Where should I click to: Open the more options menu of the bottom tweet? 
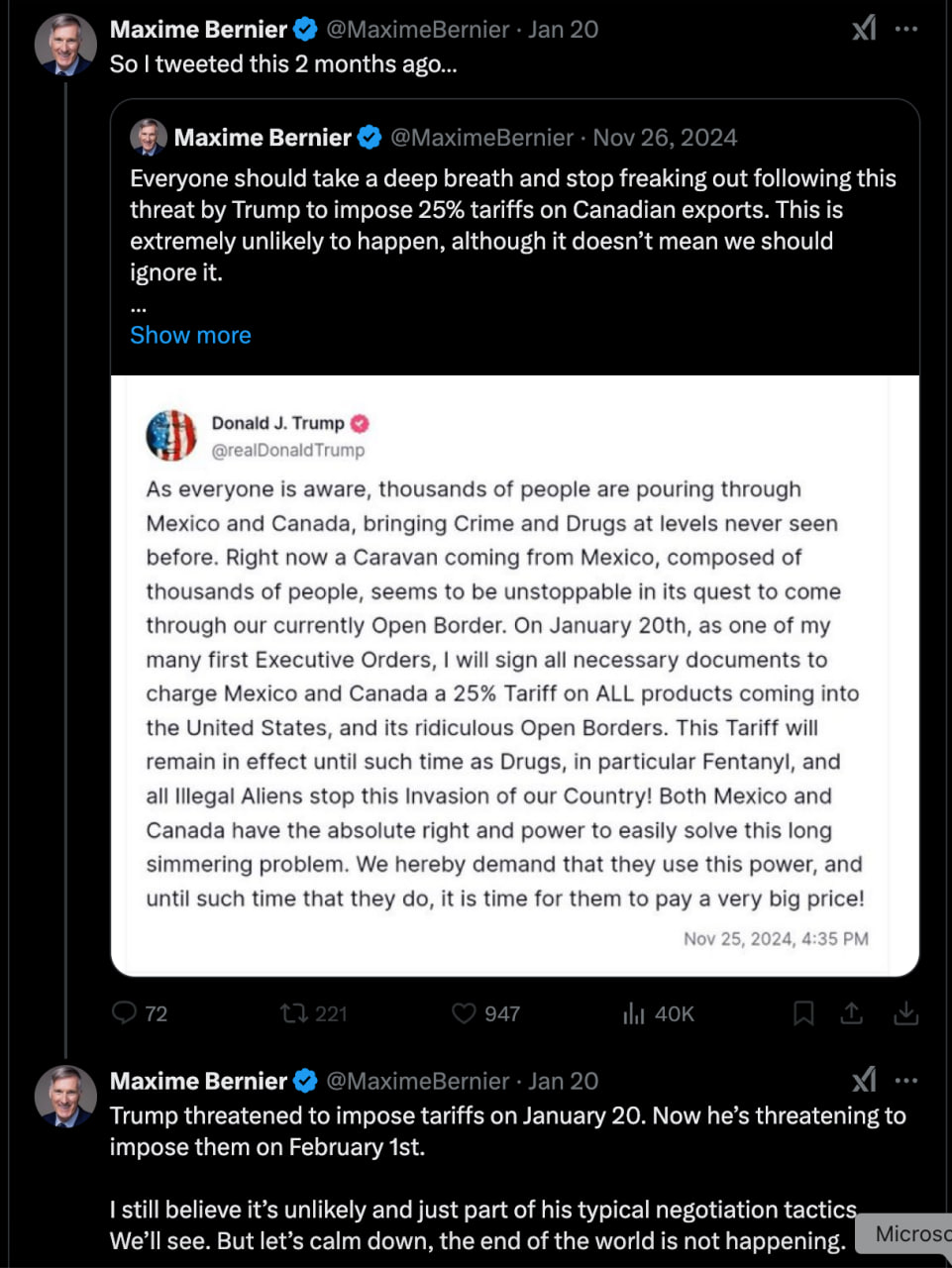(906, 1080)
